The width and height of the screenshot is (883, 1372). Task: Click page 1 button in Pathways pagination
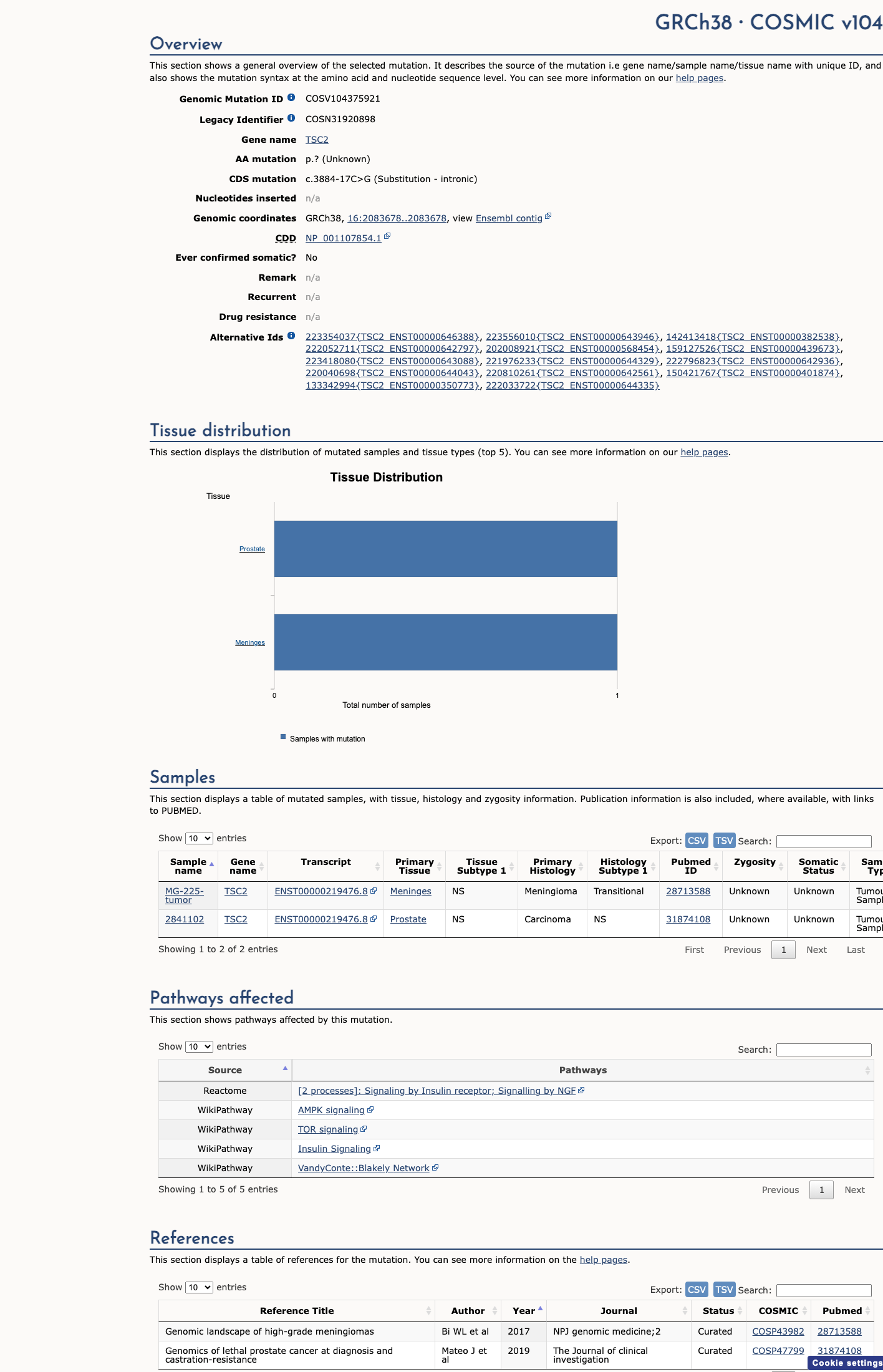(x=821, y=1190)
